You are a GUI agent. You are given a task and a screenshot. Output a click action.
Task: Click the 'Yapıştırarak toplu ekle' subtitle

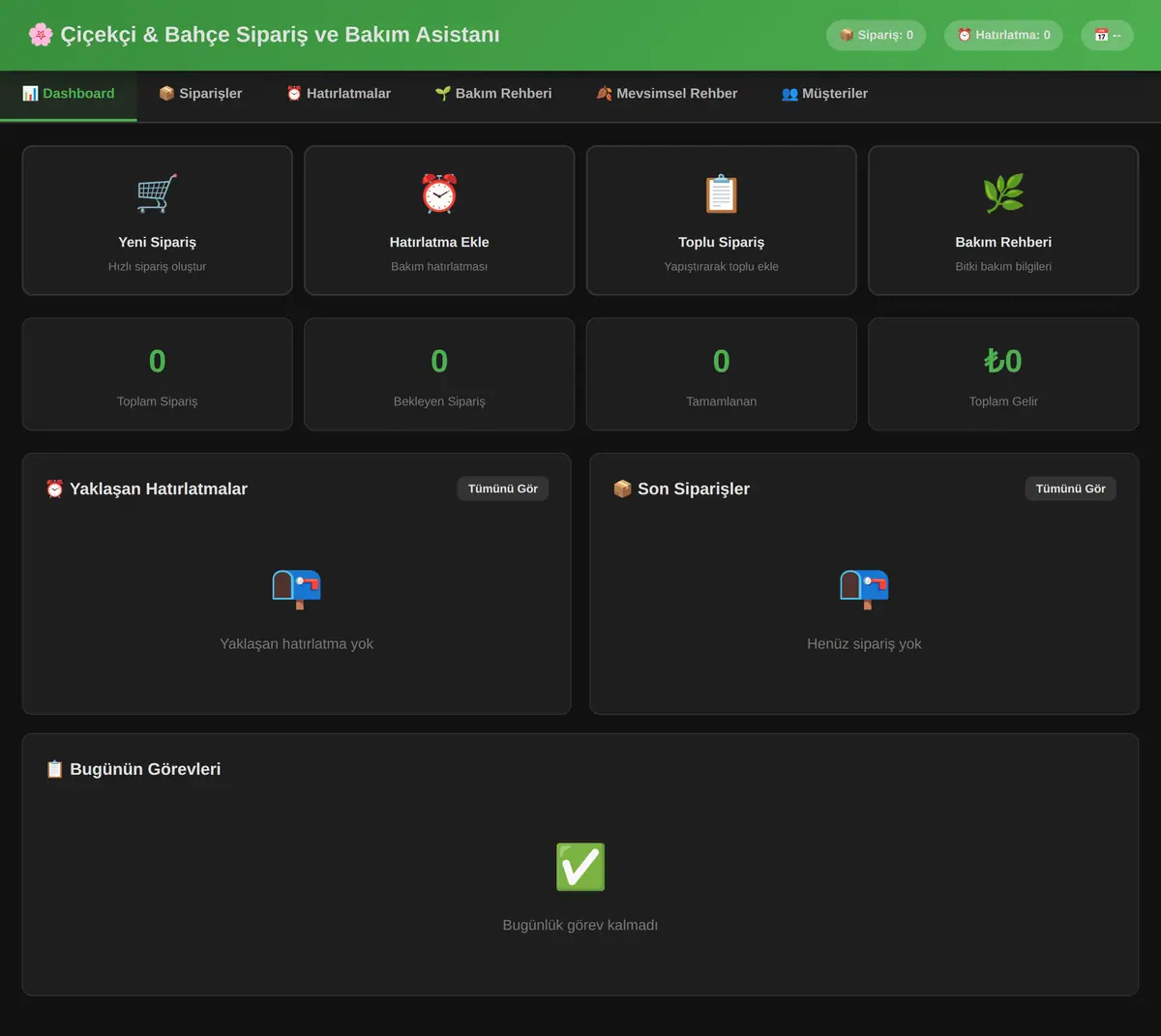point(722,266)
